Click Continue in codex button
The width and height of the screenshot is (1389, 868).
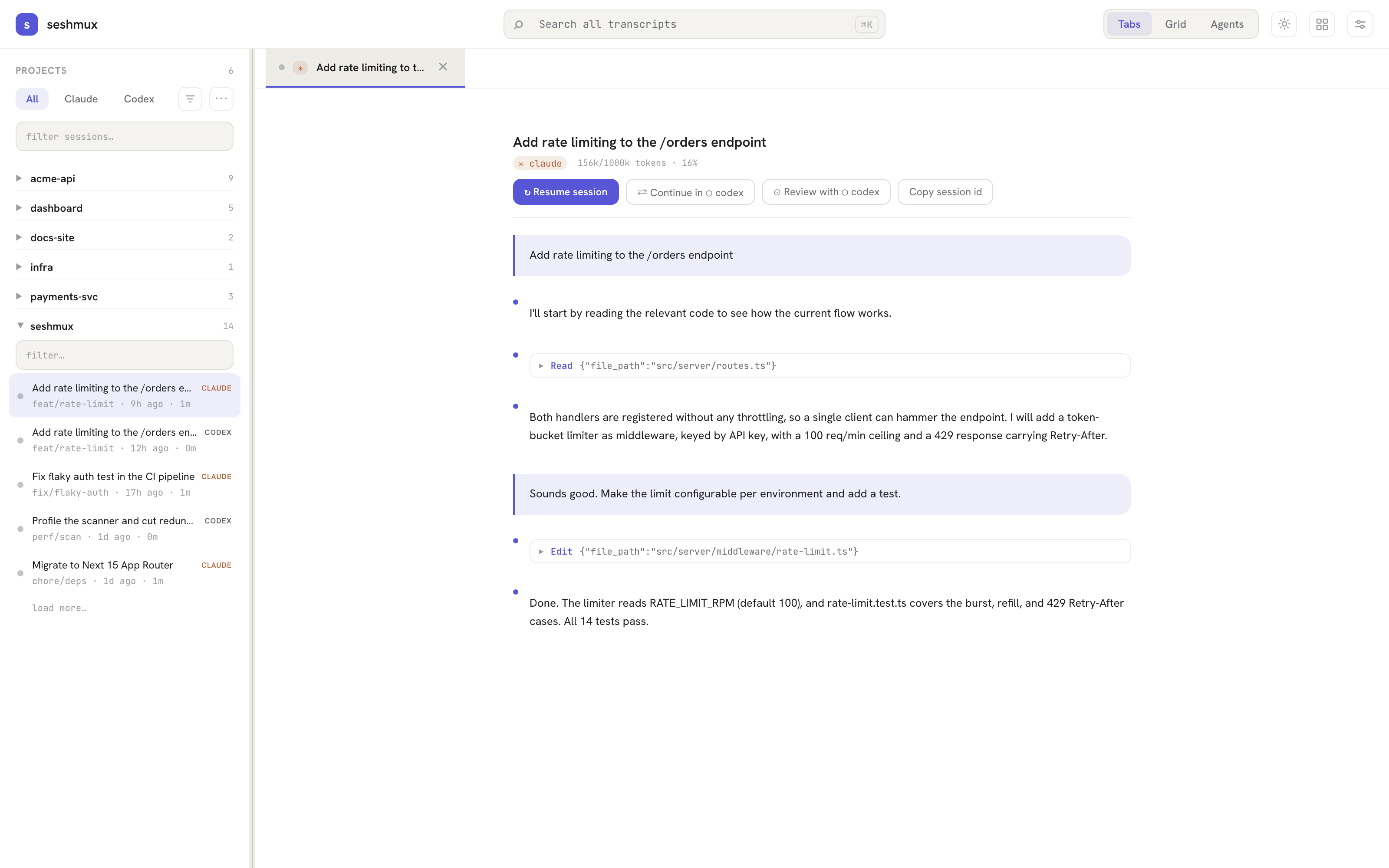coord(690,192)
